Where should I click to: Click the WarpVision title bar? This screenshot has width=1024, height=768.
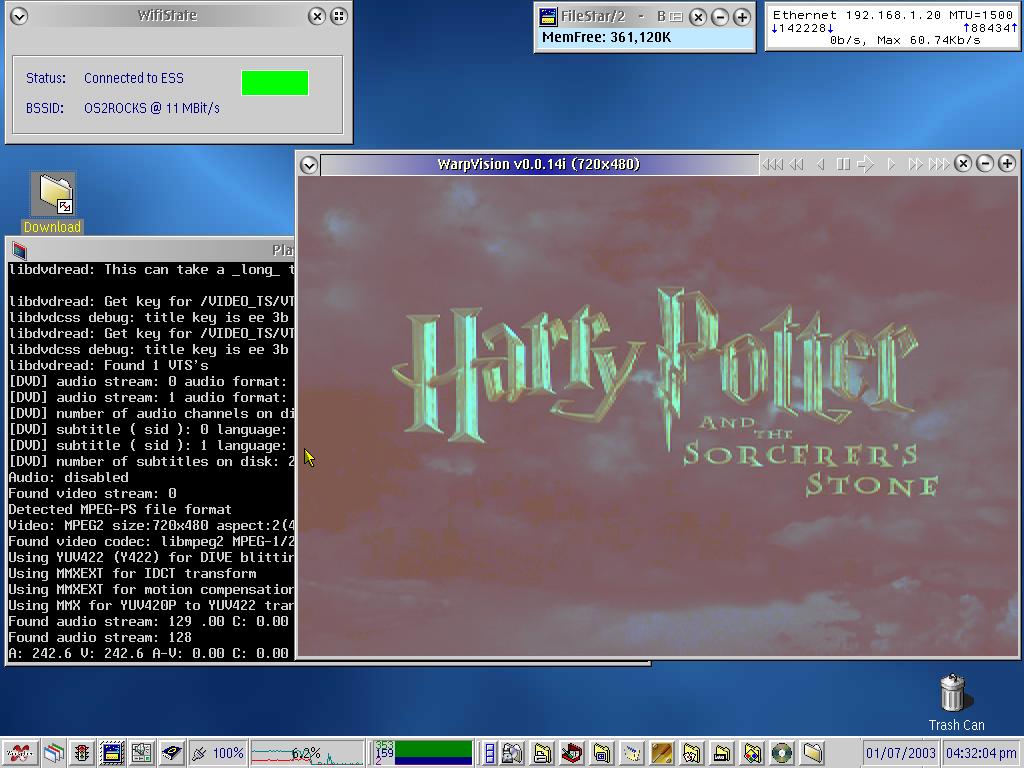[x=539, y=164]
